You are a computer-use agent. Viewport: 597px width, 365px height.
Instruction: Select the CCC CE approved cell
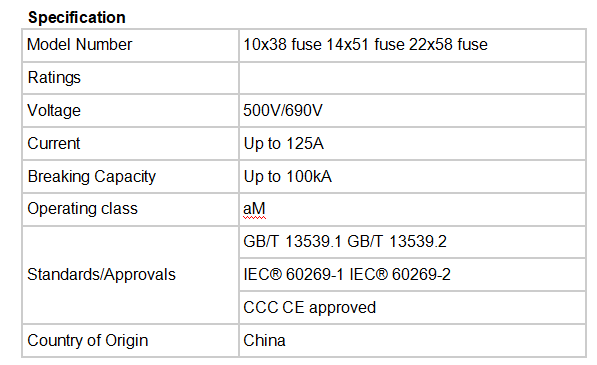pyautogui.click(x=412, y=308)
